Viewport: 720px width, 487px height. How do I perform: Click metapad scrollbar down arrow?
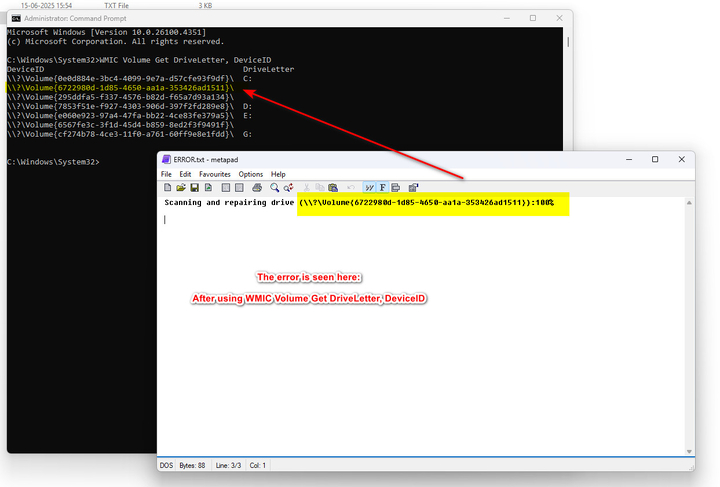point(689,451)
